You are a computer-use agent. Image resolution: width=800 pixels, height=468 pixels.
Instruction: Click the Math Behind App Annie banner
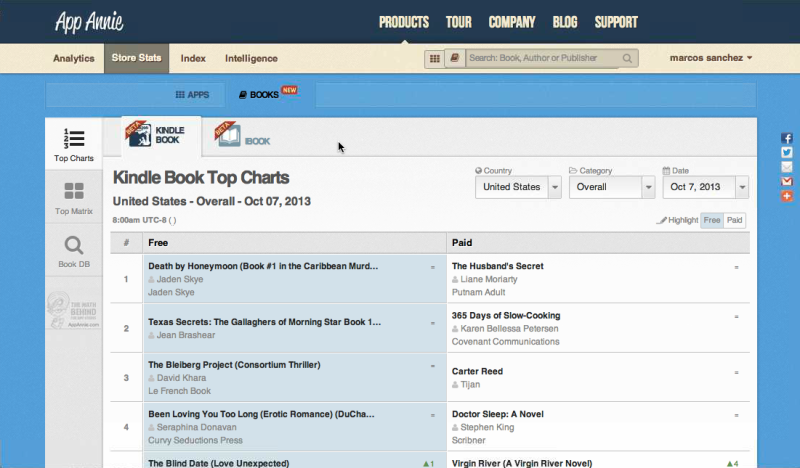coord(73,310)
